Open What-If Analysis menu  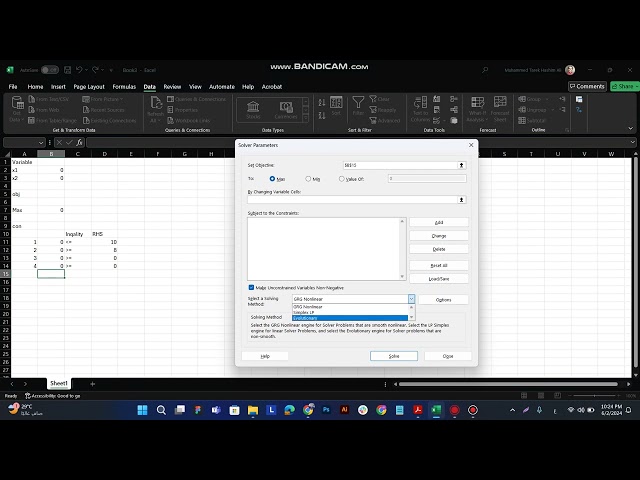[x=478, y=109]
